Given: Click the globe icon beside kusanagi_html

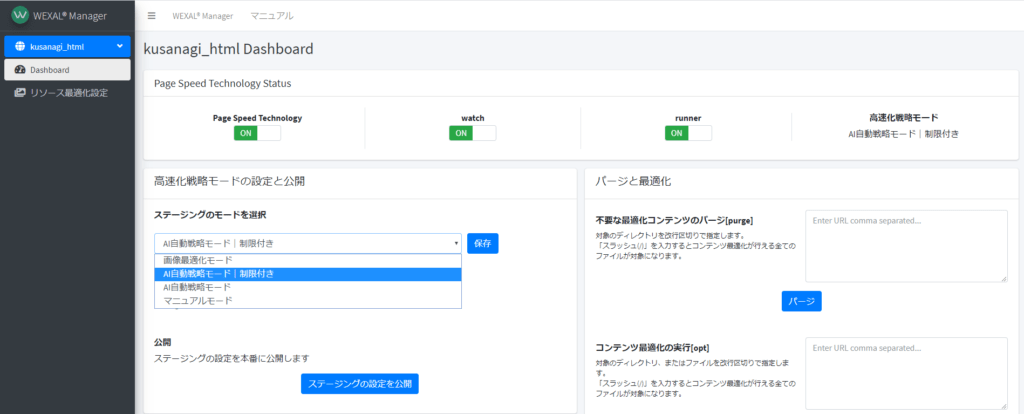Looking at the screenshot, I should pos(20,46).
